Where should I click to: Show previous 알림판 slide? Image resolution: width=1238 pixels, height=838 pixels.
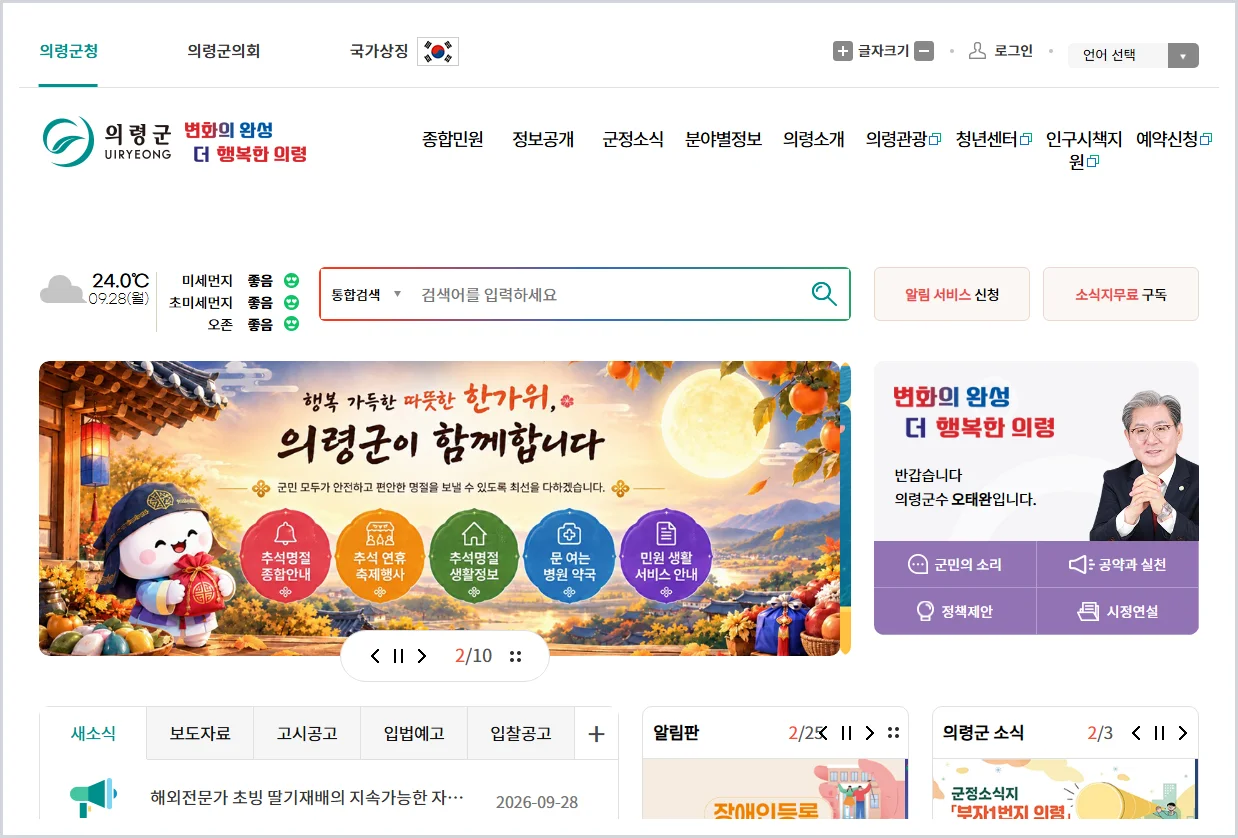point(823,733)
